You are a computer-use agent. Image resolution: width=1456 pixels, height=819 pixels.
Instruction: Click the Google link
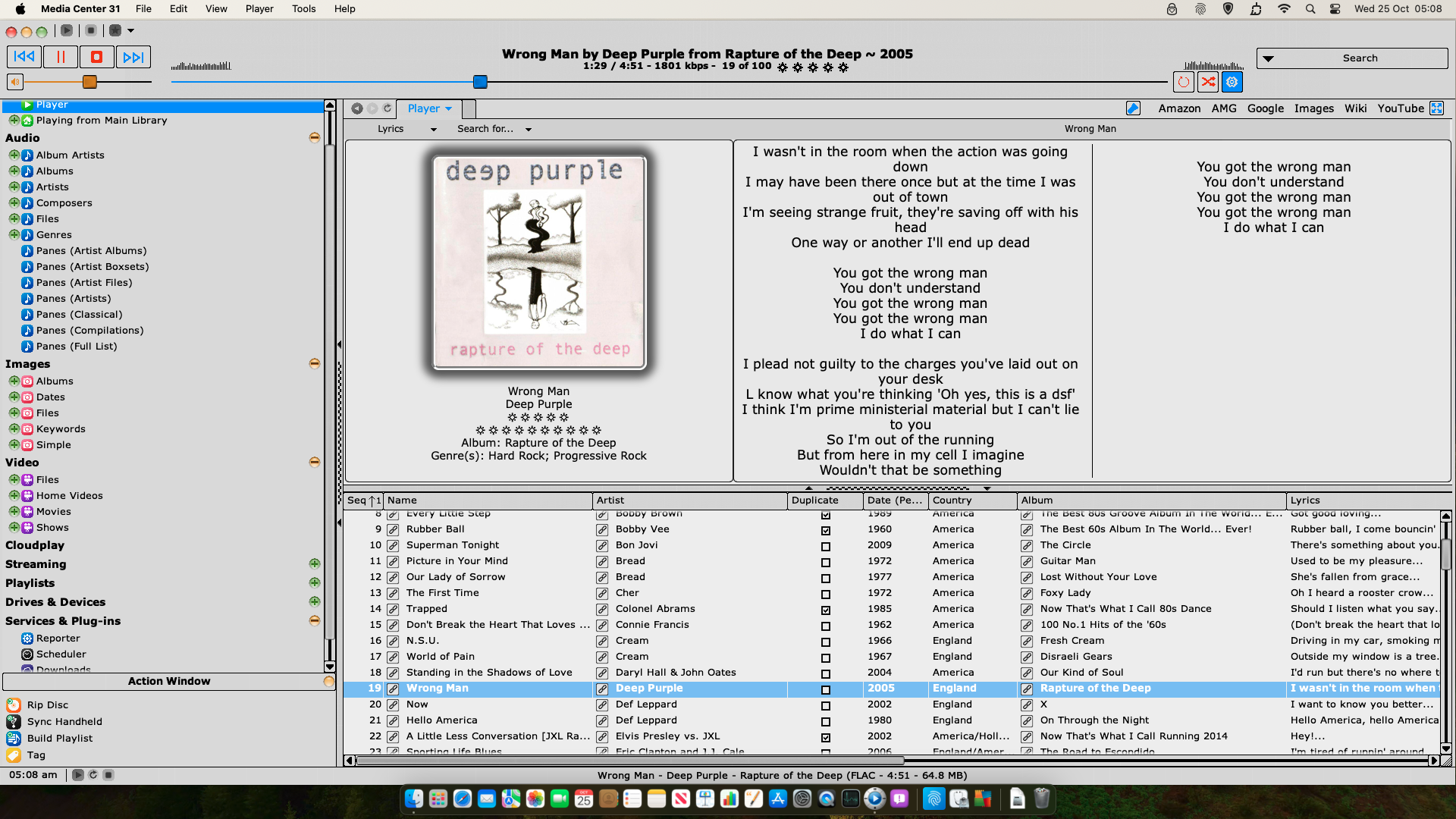coord(1266,108)
